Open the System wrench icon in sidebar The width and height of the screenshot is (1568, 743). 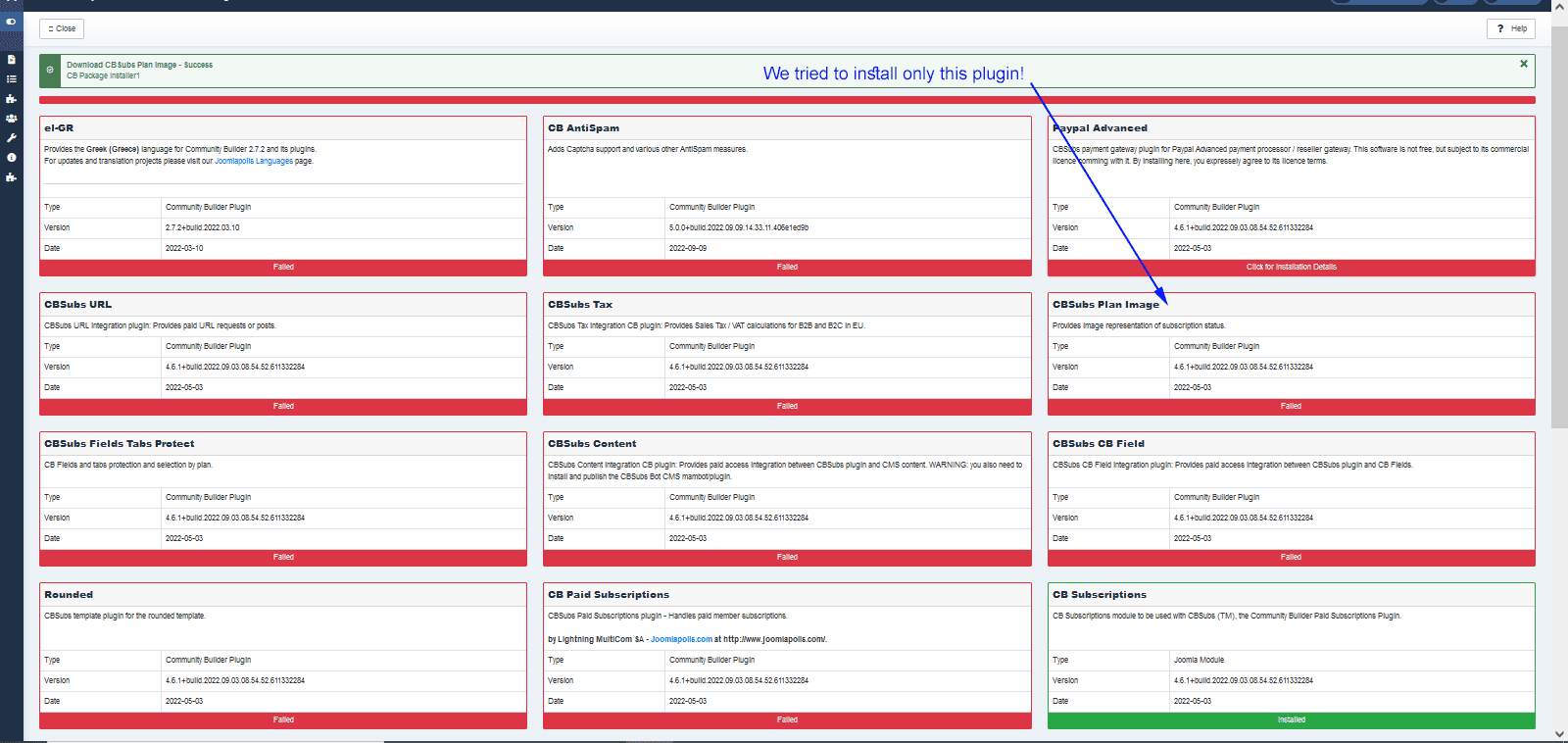11,138
